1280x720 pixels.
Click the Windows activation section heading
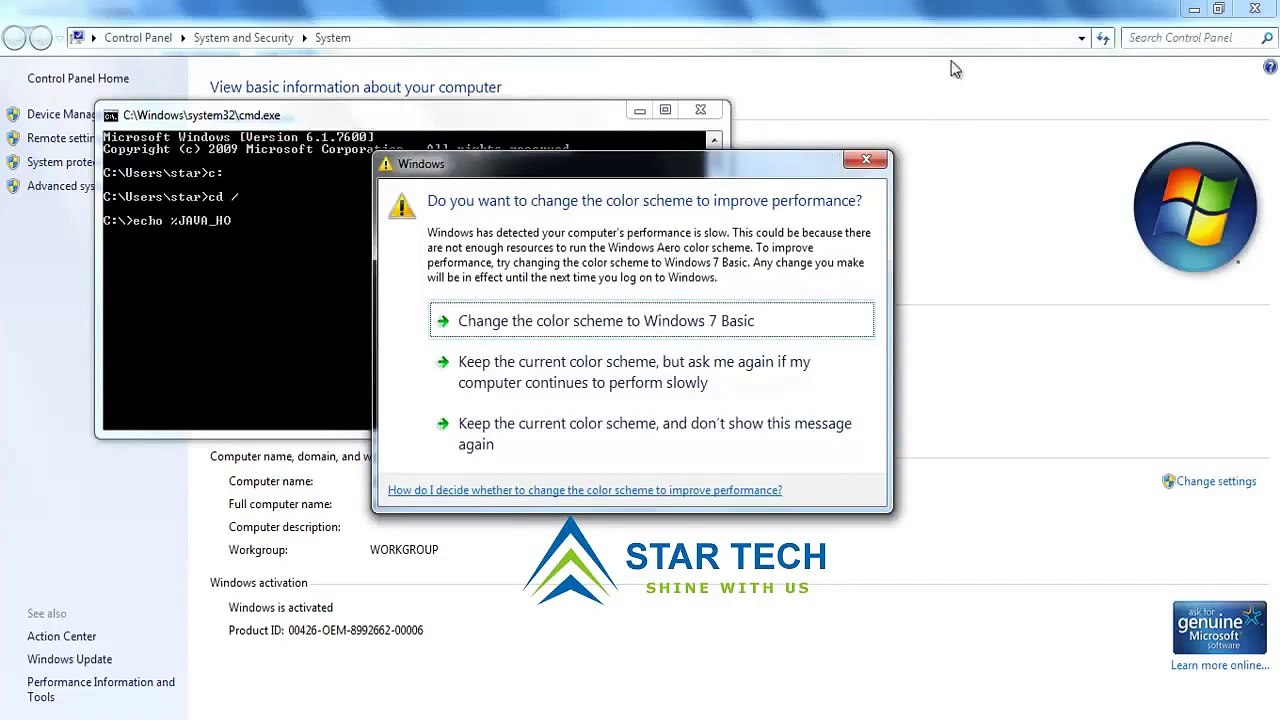pos(259,583)
